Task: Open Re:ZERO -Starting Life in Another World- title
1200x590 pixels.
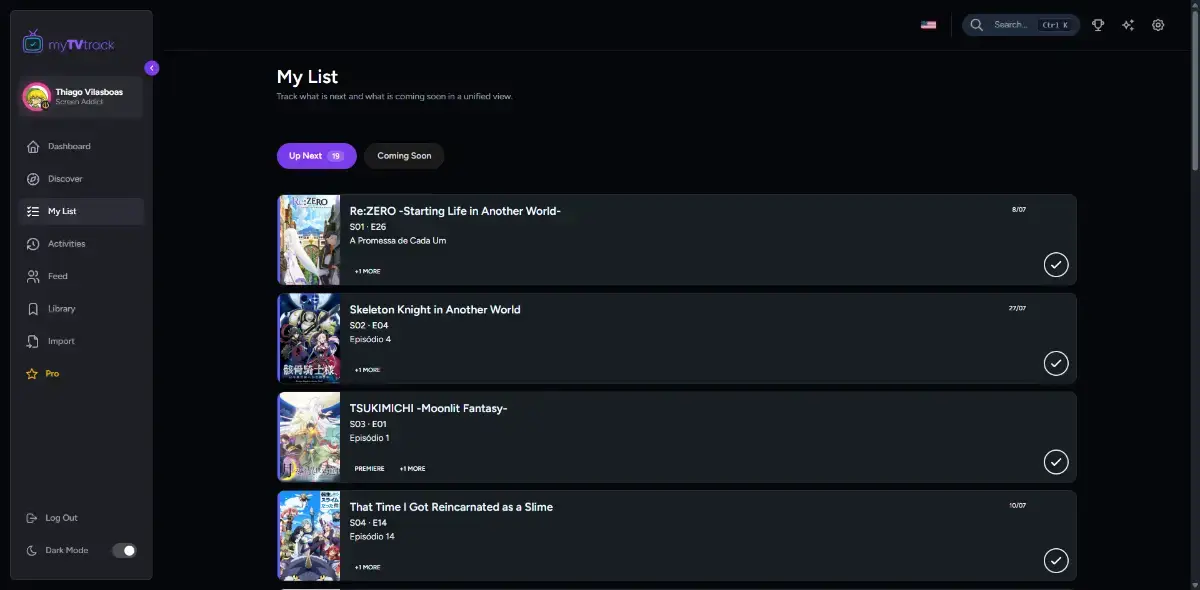Action: (455, 211)
